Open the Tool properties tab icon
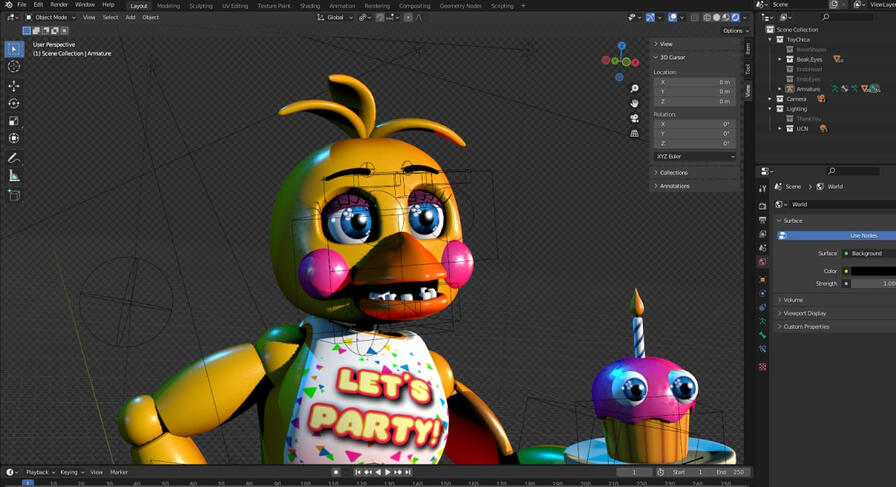 click(762, 189)
